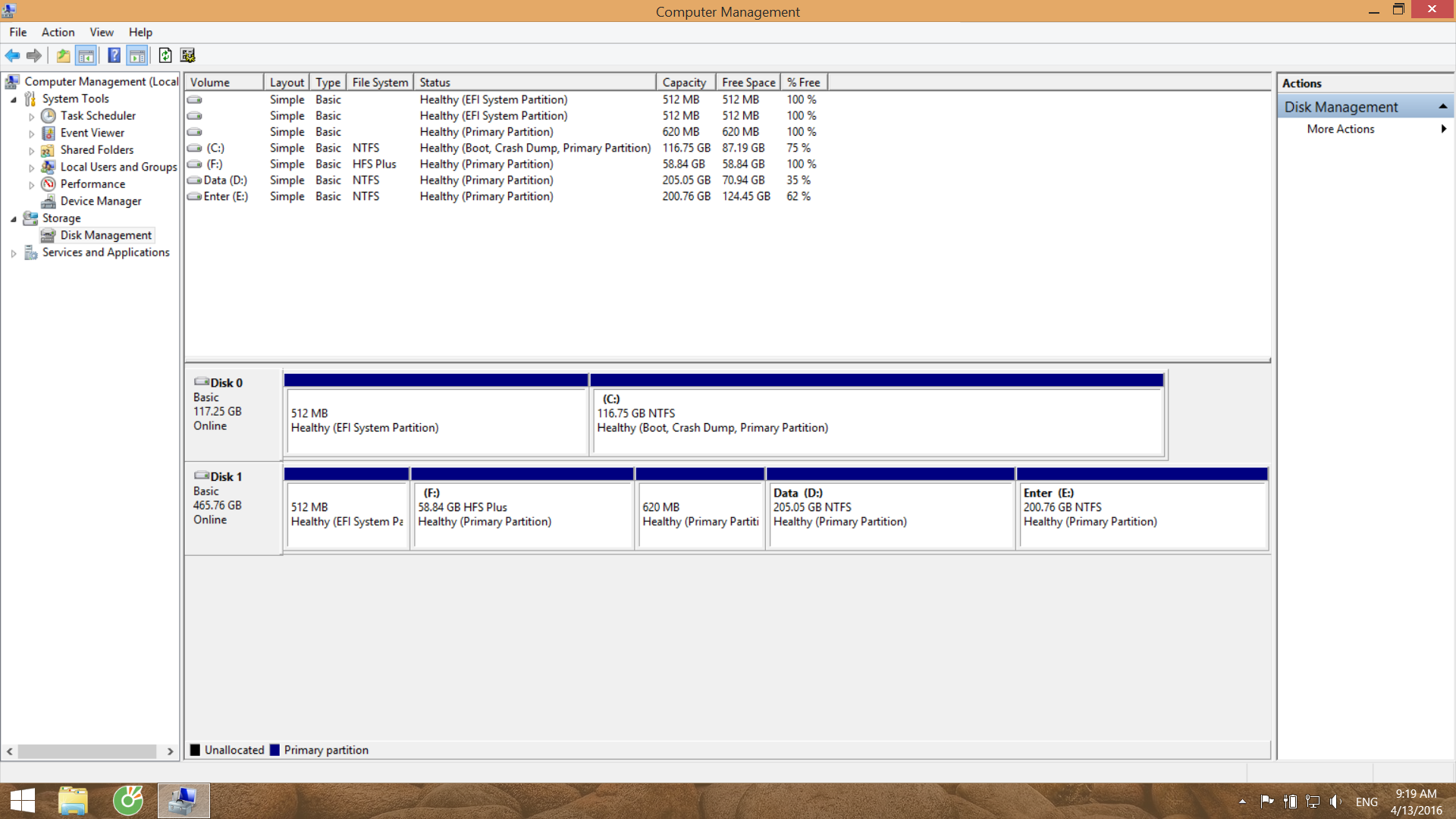Screen dimensions: 1456x819
Task: Click the tree pane scroll right arrow
Action: [x=170, y=752]
